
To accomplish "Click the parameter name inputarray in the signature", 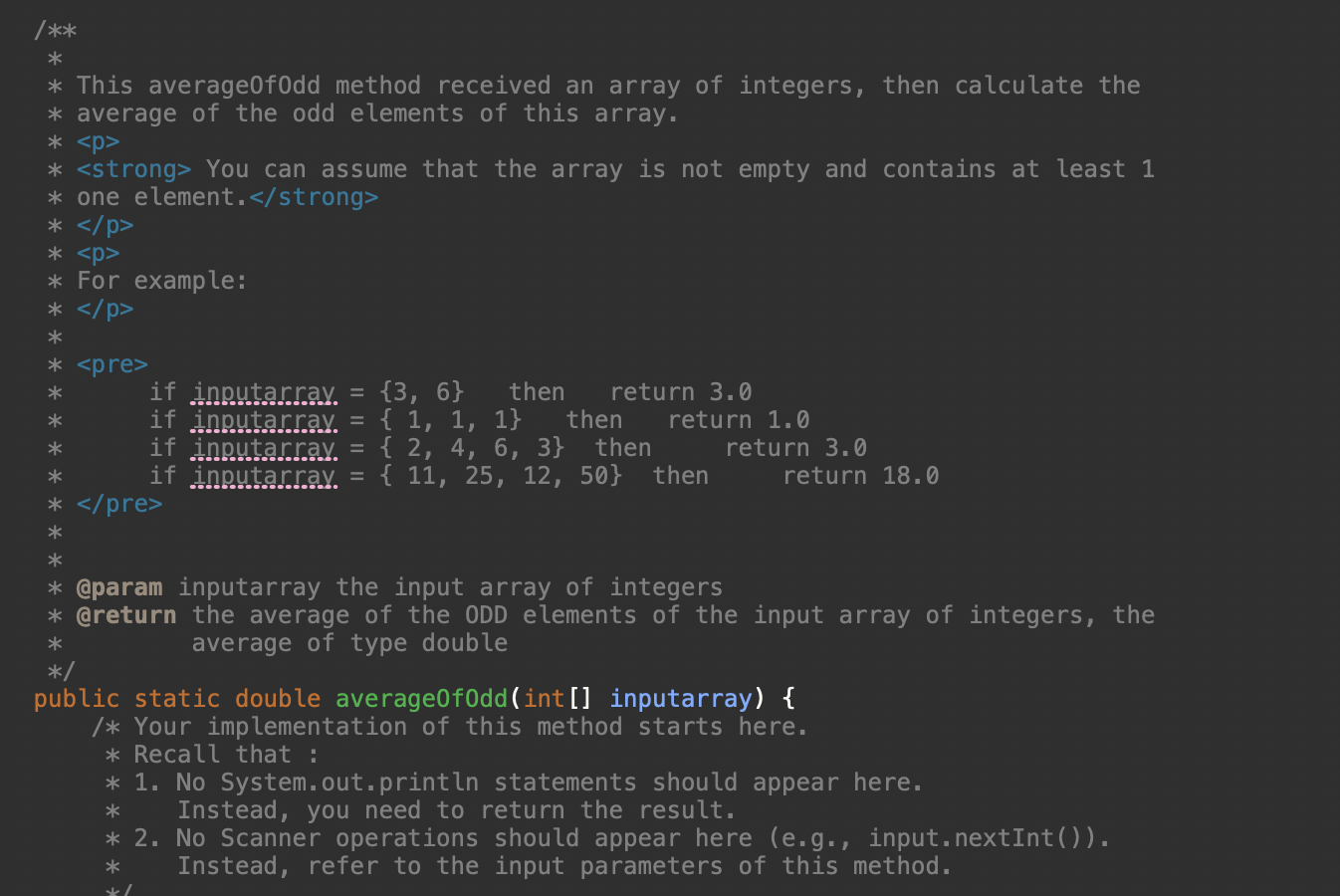I will coord(681,698).
